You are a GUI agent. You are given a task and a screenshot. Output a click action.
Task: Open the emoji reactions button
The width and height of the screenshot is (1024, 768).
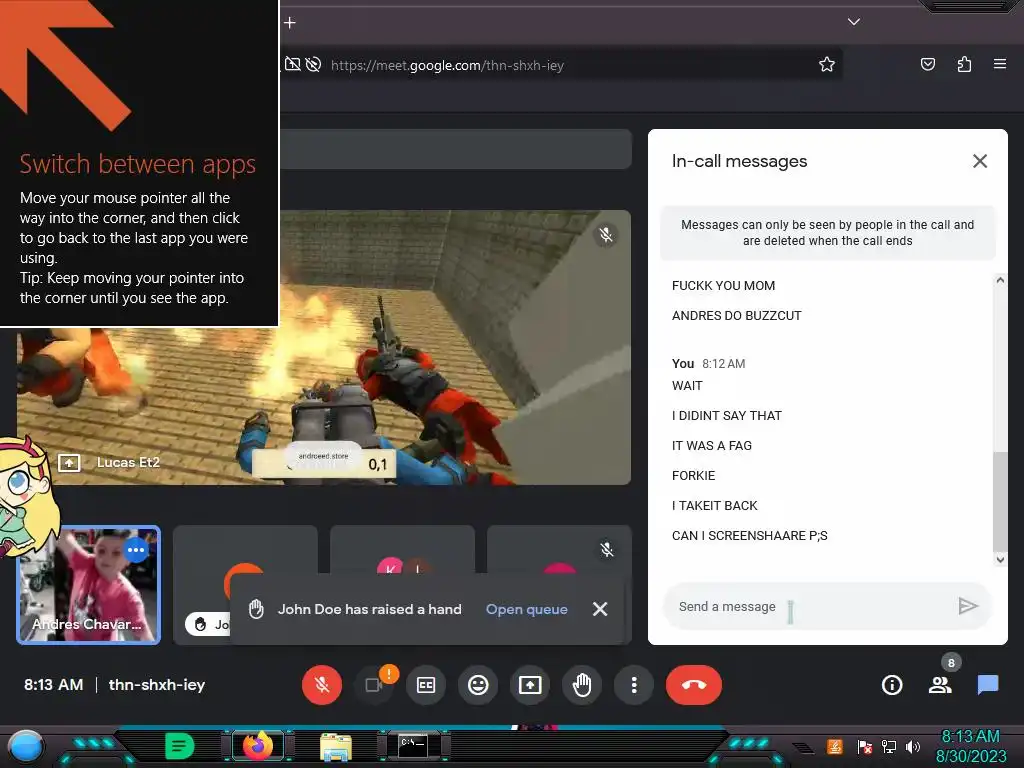478,685
